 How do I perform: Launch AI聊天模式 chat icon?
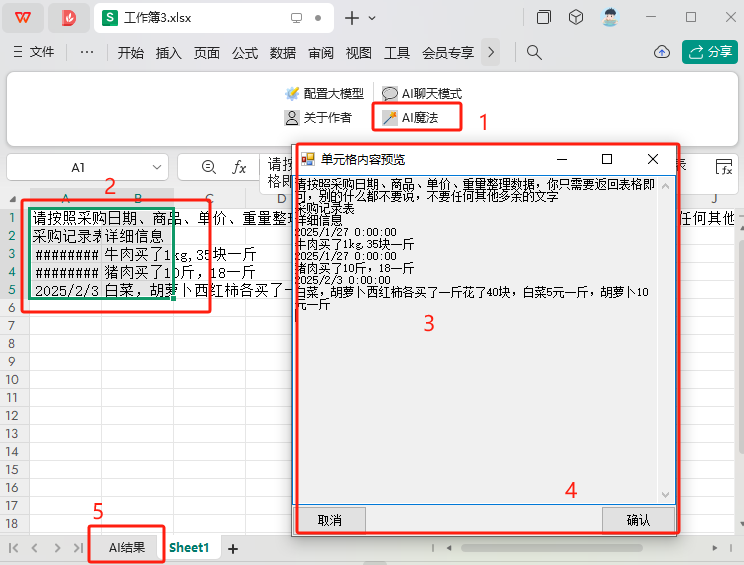(390, 93)
